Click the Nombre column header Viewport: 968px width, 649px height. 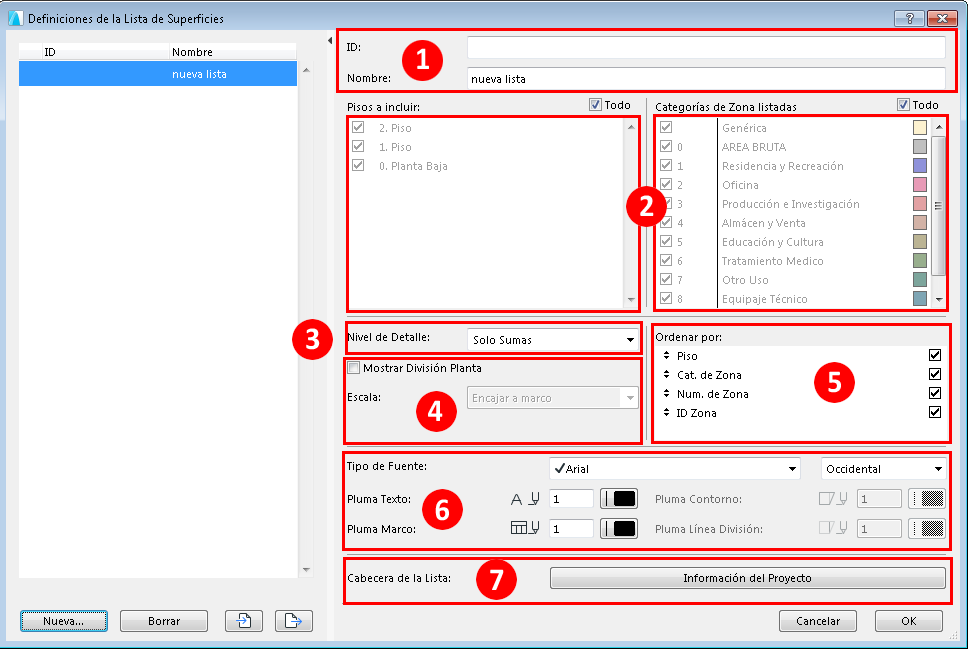(x=233, y=52)
